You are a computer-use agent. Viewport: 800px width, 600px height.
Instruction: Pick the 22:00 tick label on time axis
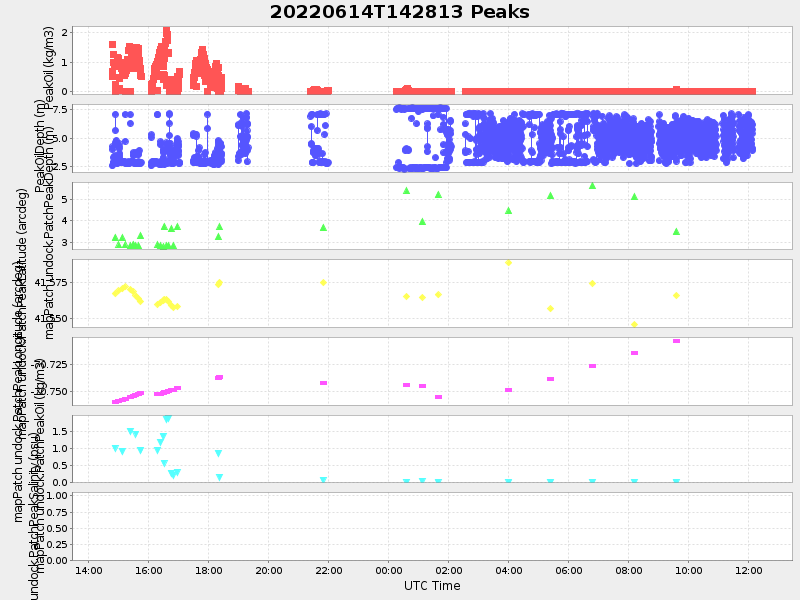pos(329,570)
